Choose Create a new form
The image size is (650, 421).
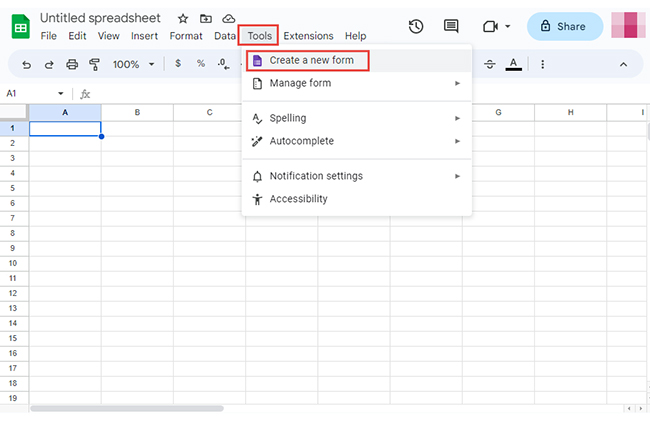[357, 60]
